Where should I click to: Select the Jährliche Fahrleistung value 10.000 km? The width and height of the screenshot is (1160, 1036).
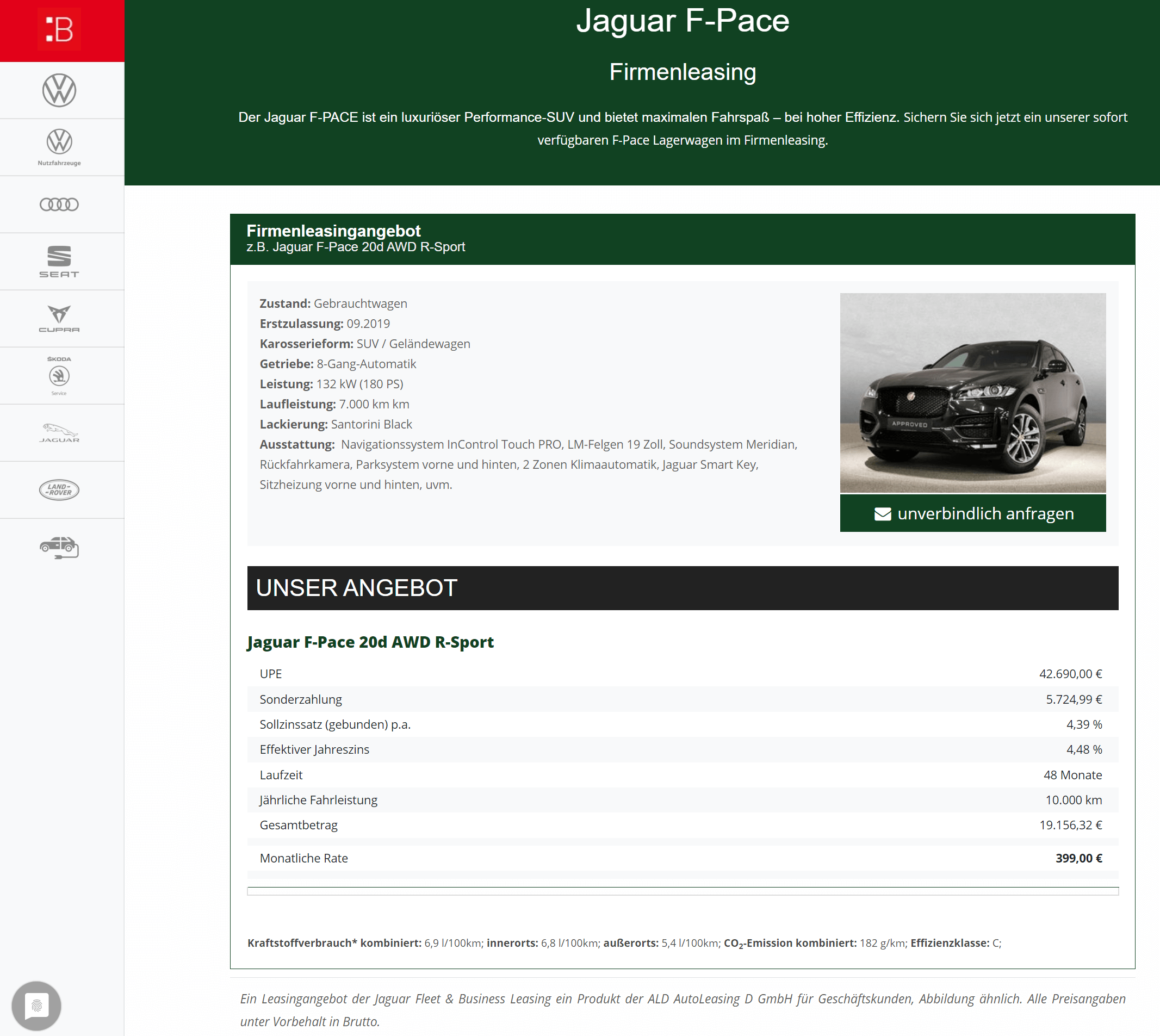click(1074, 801)
